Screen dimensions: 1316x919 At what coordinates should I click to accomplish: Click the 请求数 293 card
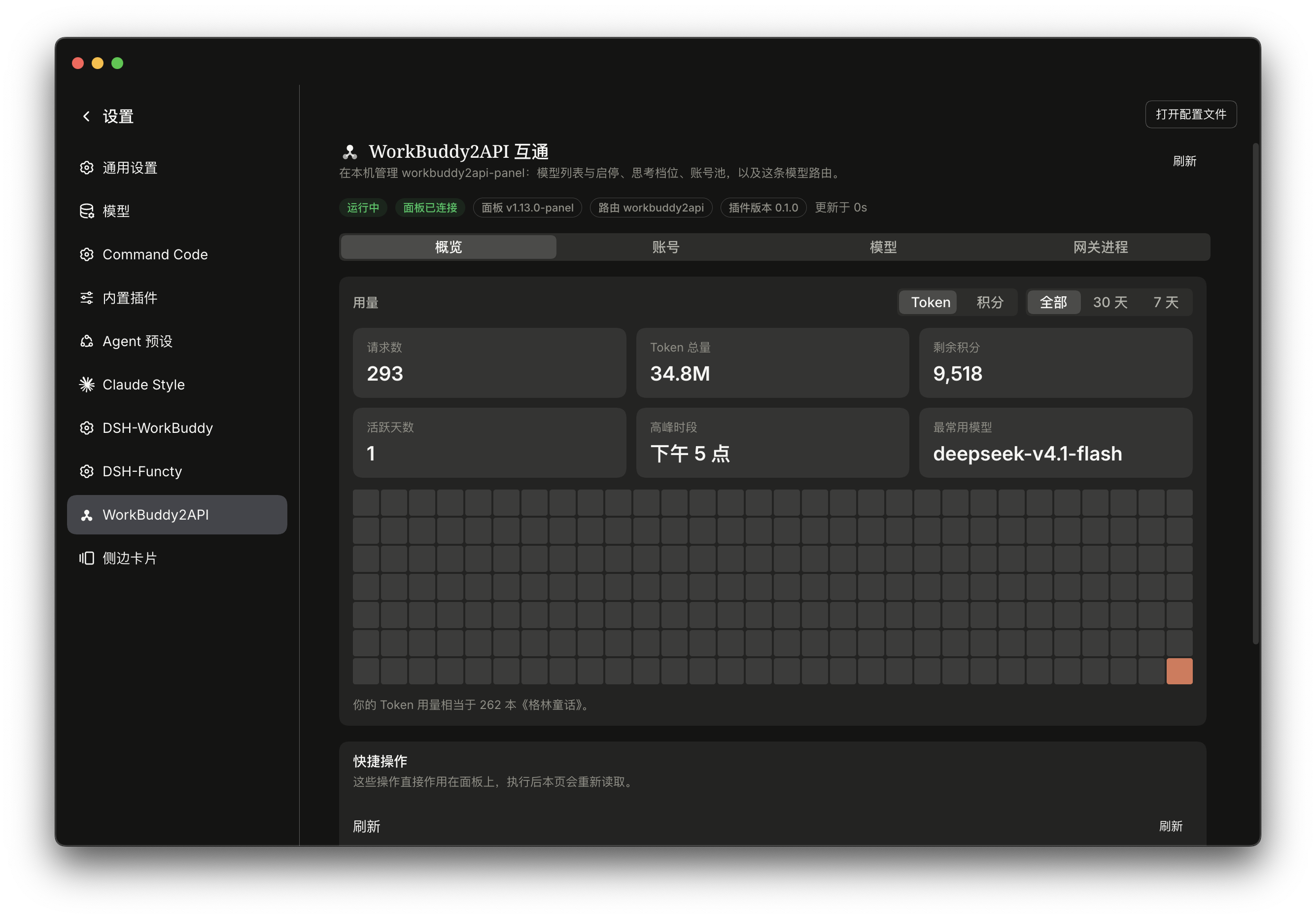489,362
